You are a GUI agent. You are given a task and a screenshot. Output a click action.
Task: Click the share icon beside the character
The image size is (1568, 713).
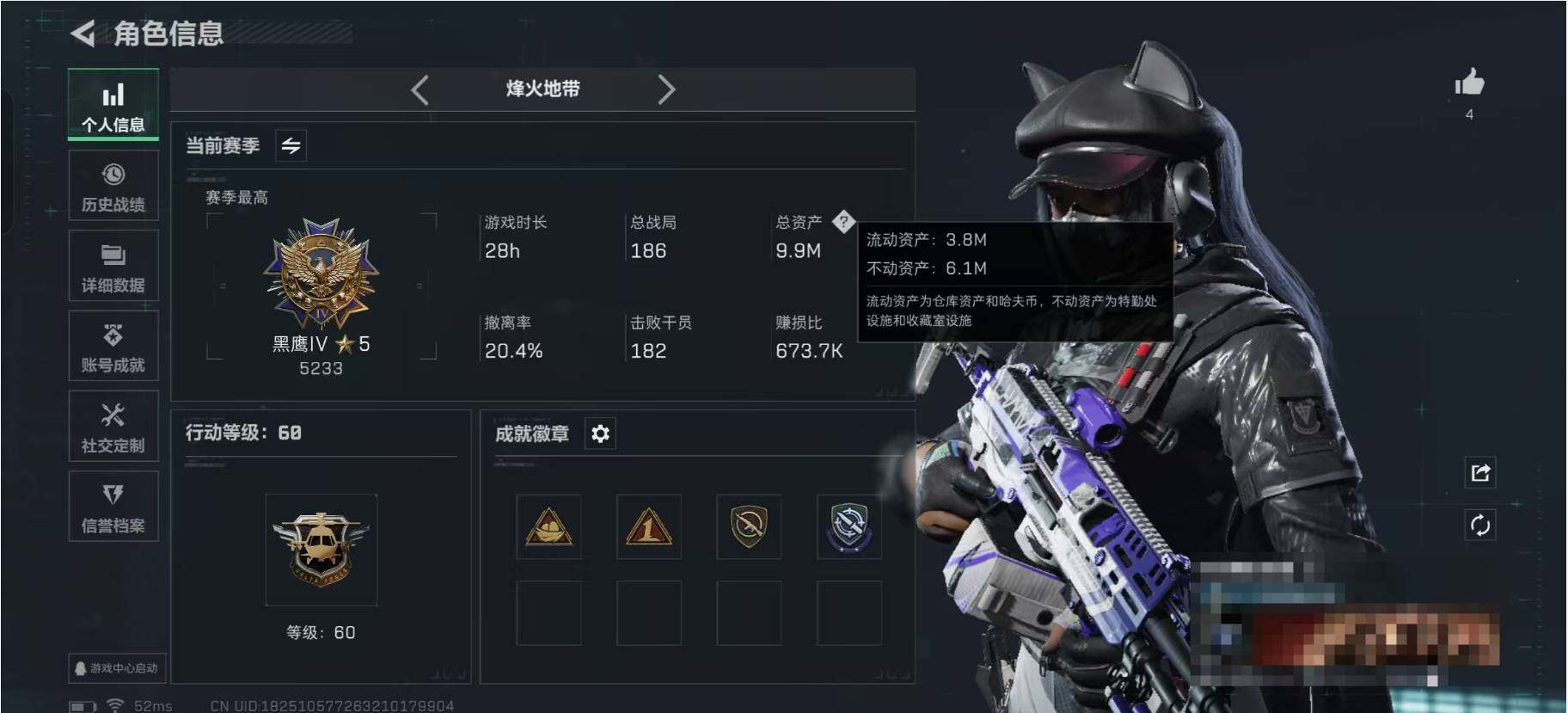point(1479,472)
